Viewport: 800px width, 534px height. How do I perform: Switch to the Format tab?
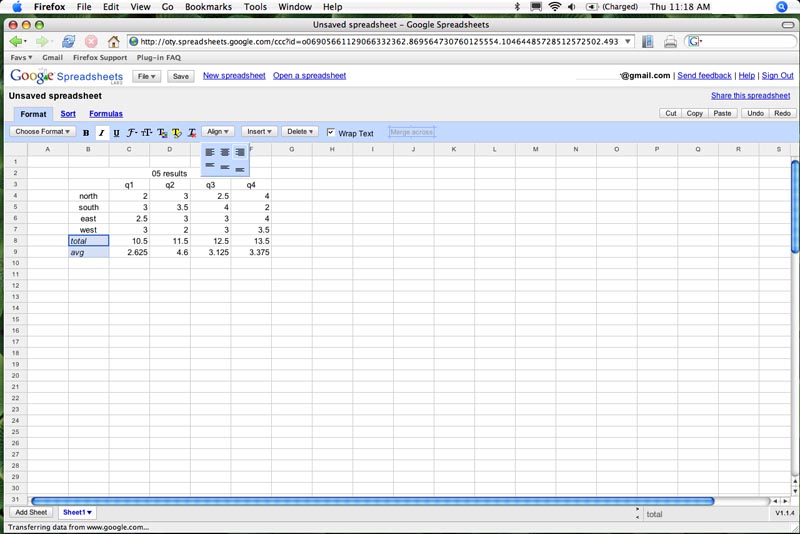[x=33, y=114]
